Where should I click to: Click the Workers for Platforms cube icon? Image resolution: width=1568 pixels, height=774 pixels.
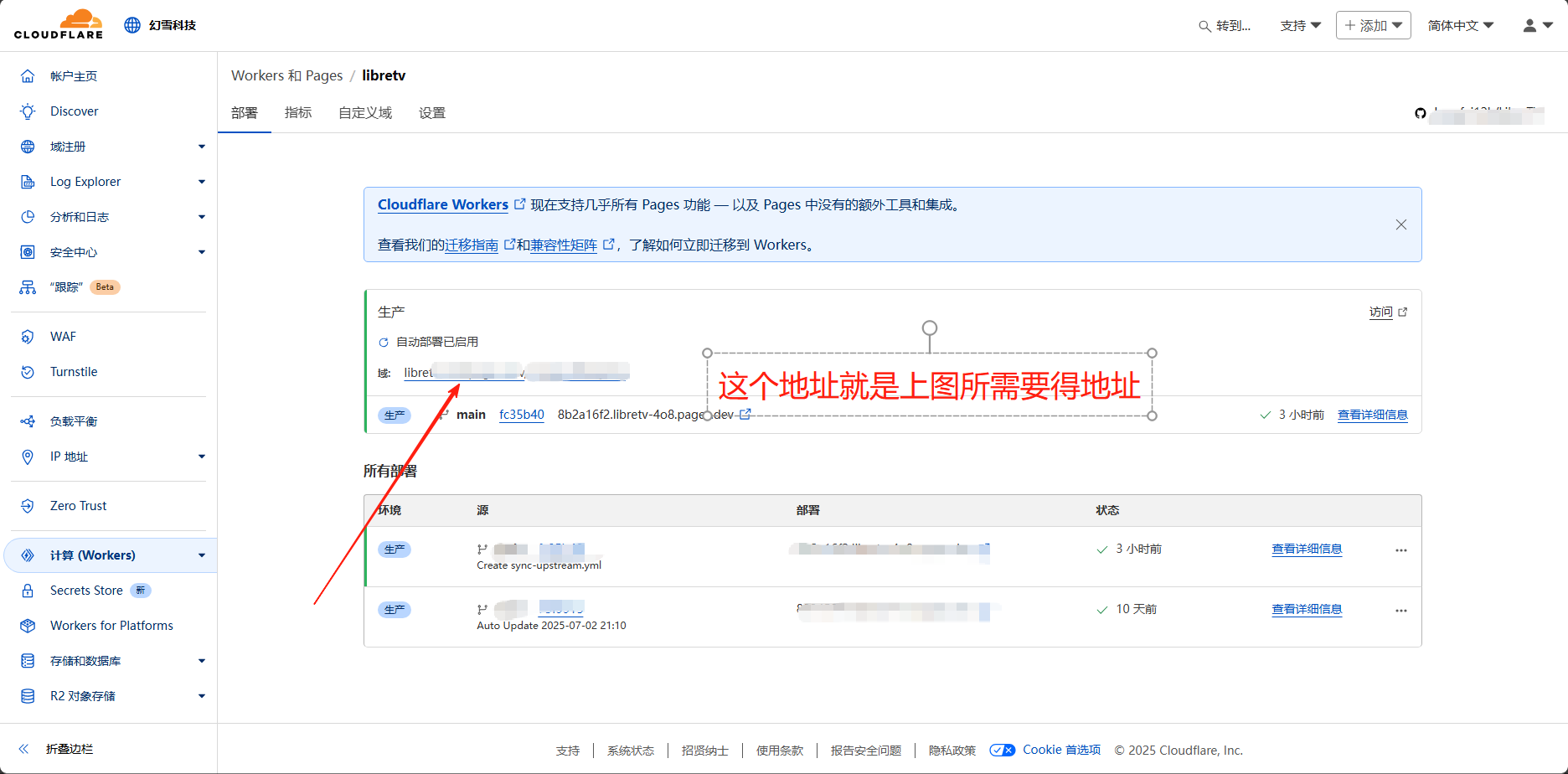click(x=28, y=626)
